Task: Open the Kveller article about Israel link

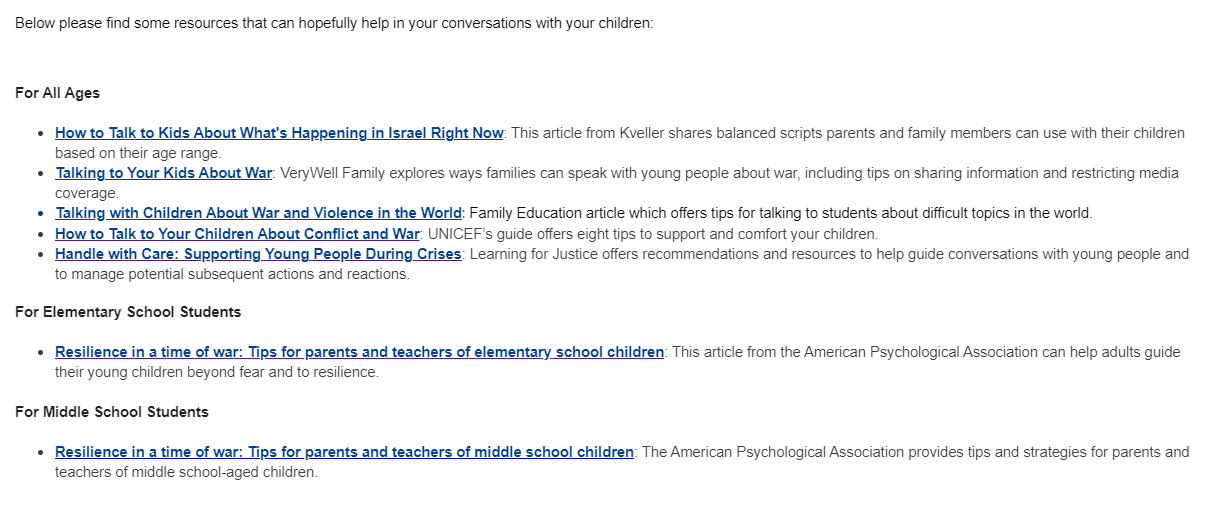Action: [279, 133]
